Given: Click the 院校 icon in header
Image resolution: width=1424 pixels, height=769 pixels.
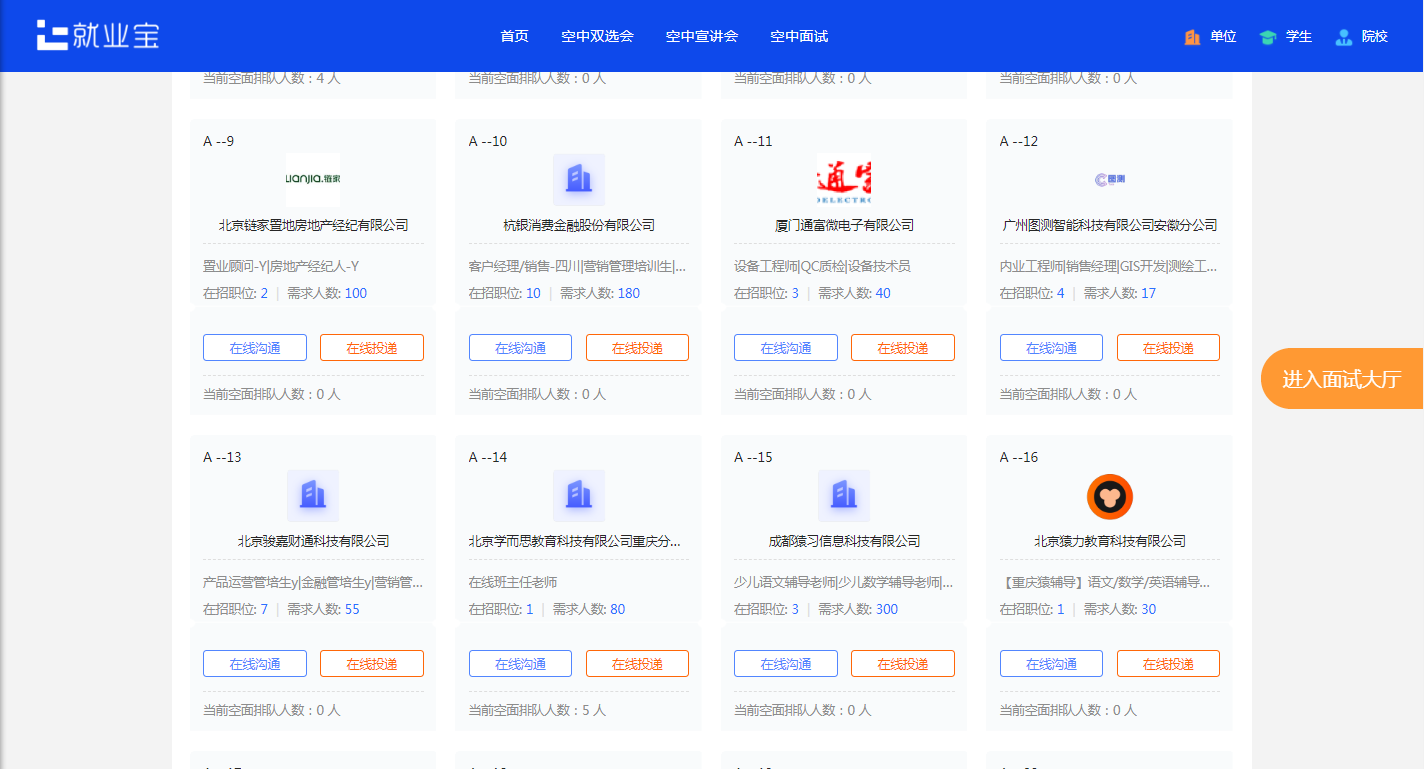Looking at the screenshot, I should tap(1344, 37).
